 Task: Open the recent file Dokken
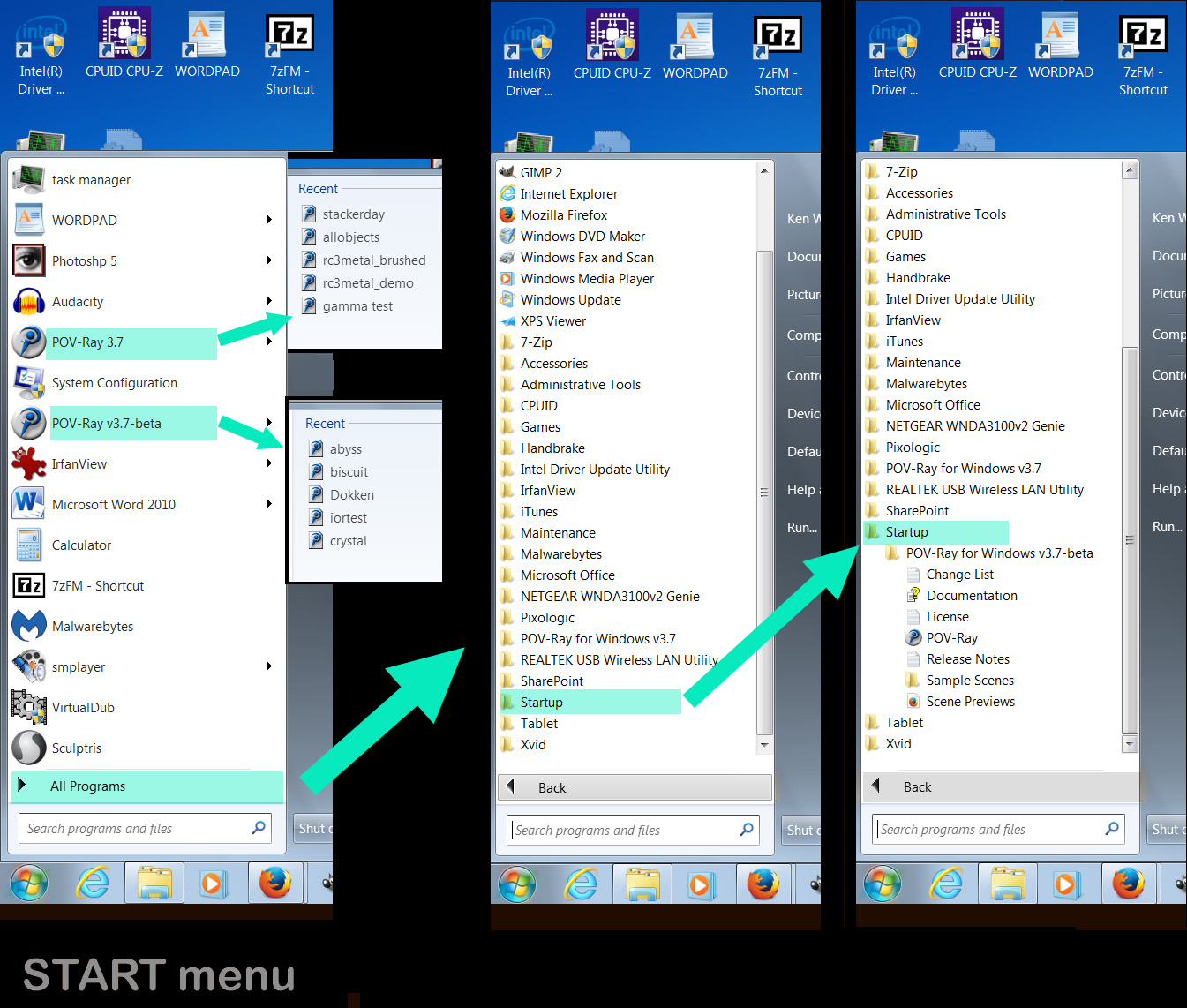(351, 495)
